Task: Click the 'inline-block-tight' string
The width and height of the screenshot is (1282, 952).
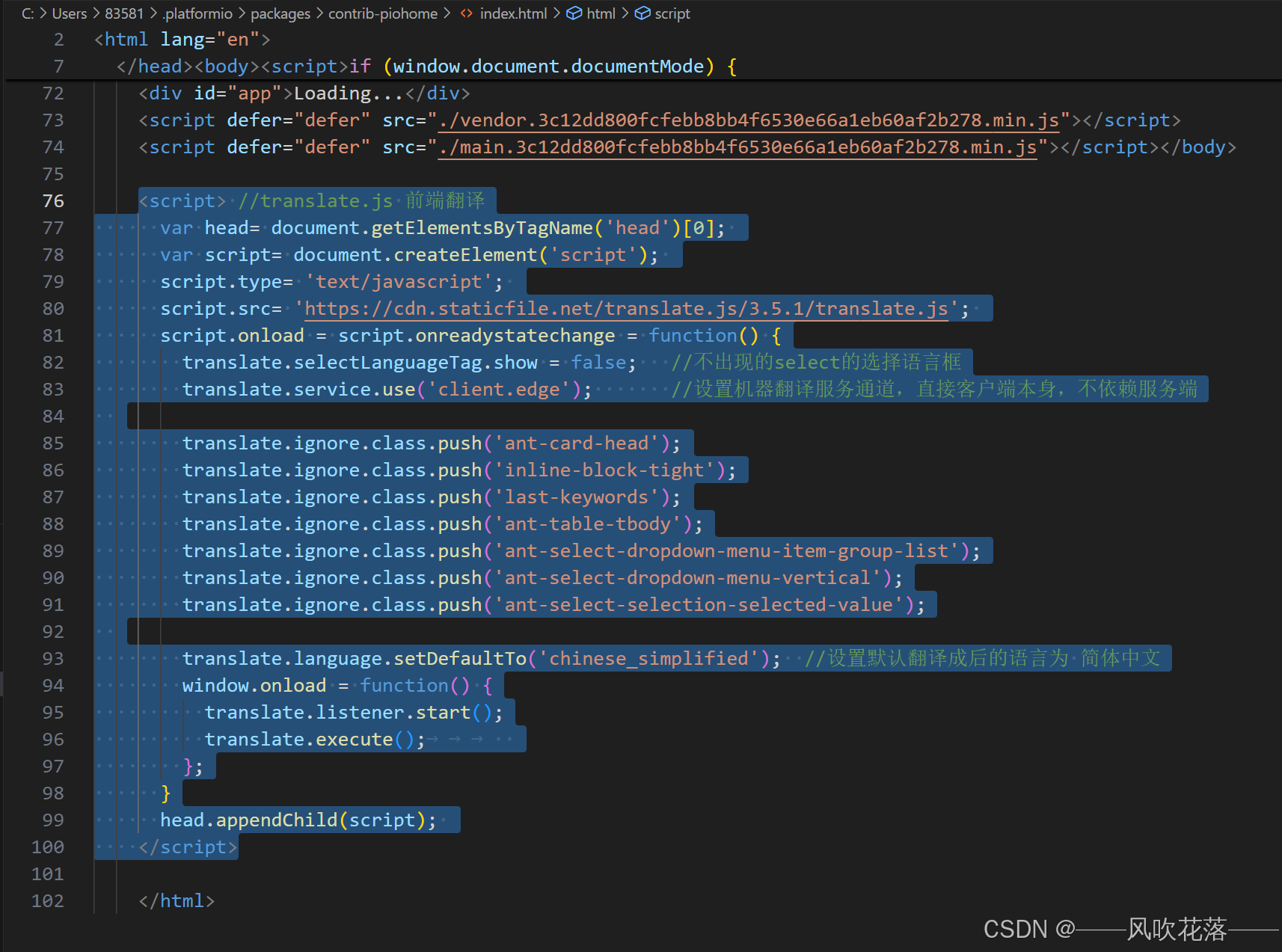Action: point(604,470)
